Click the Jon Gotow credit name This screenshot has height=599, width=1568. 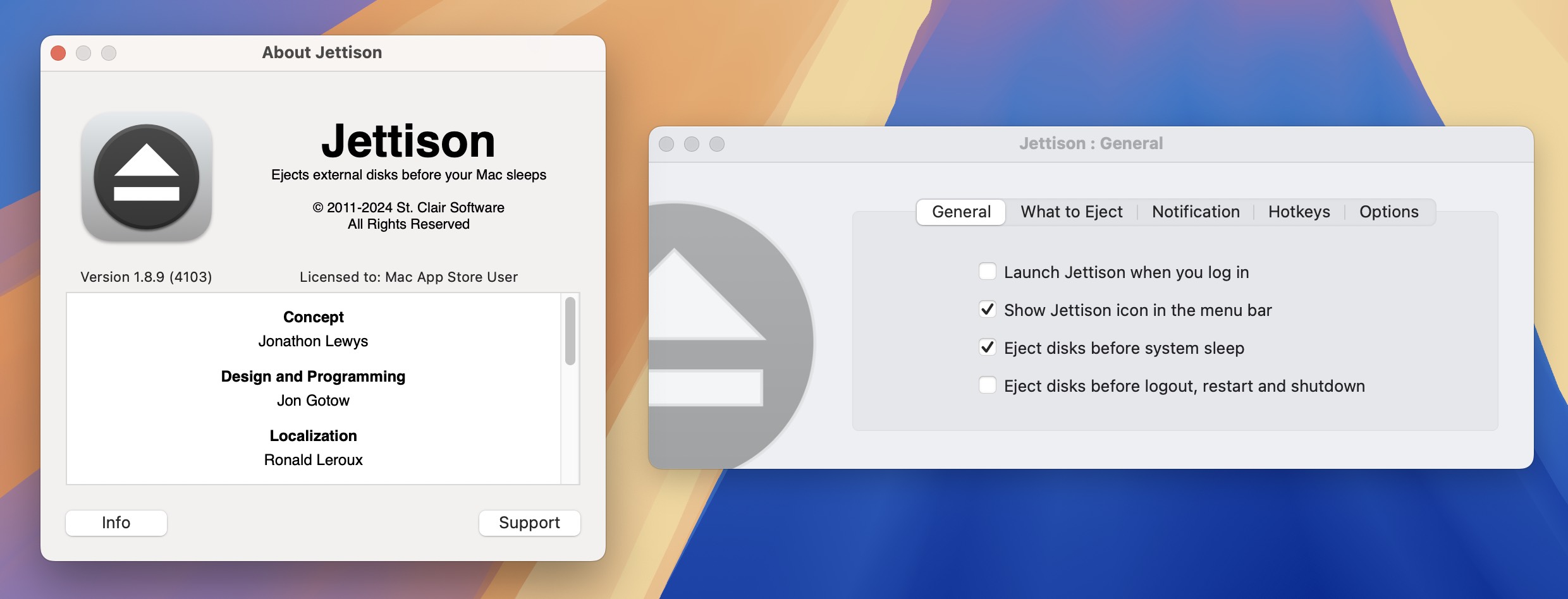[313, 401]
